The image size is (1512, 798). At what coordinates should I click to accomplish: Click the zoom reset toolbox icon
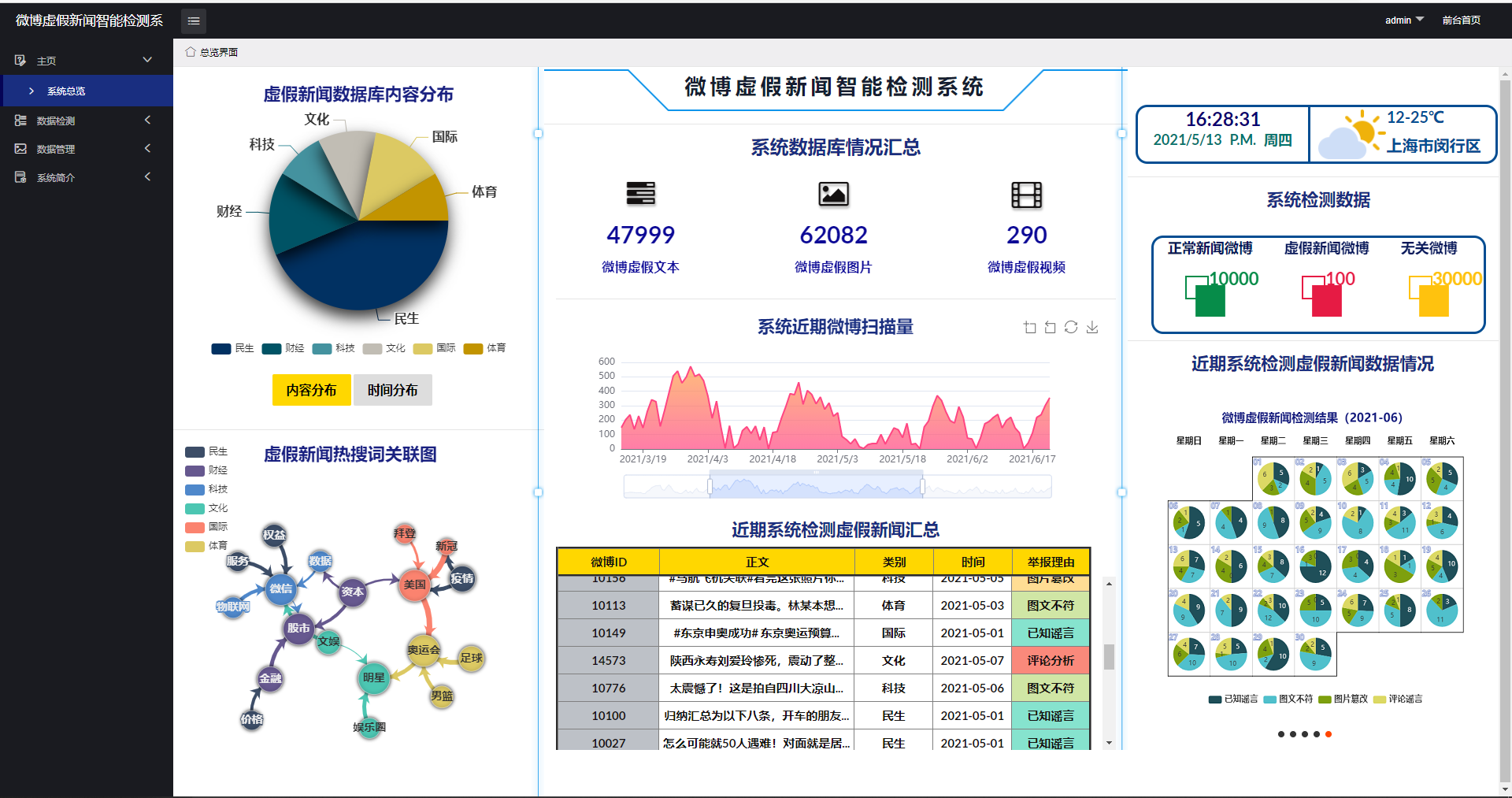click(1050, 327)
